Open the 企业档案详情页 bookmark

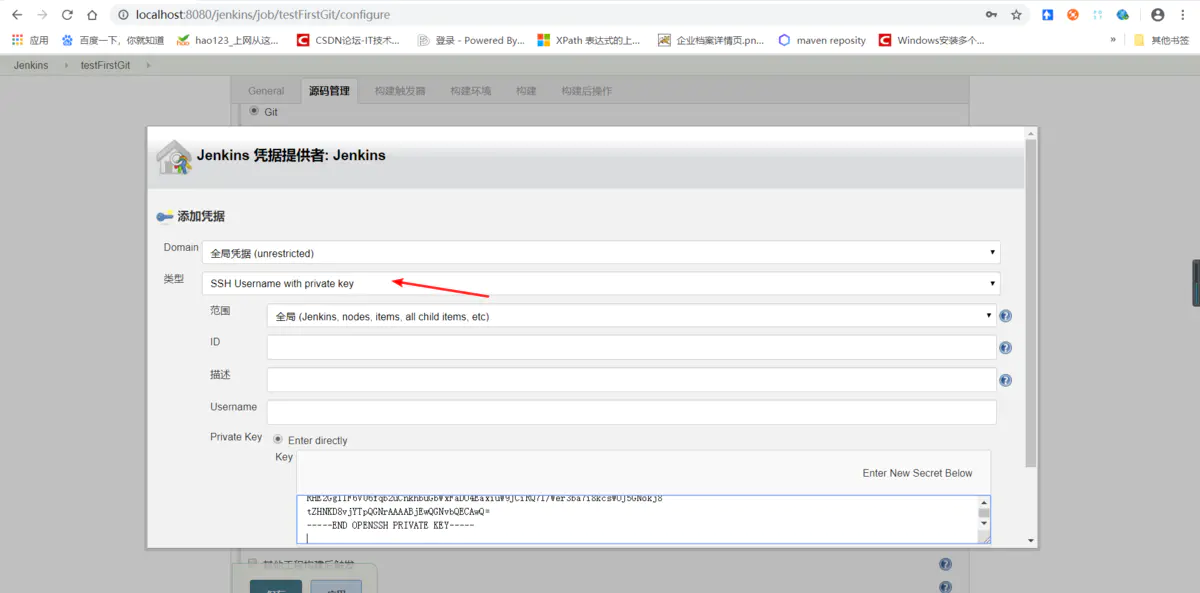point(711,41)
